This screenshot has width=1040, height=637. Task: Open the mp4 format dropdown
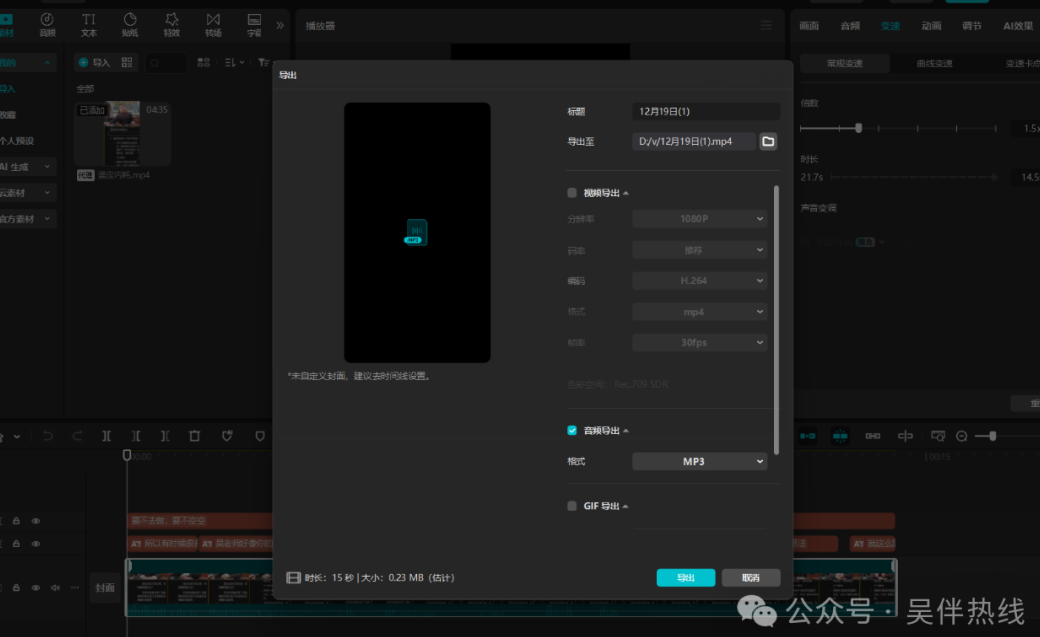coord(700,311)
